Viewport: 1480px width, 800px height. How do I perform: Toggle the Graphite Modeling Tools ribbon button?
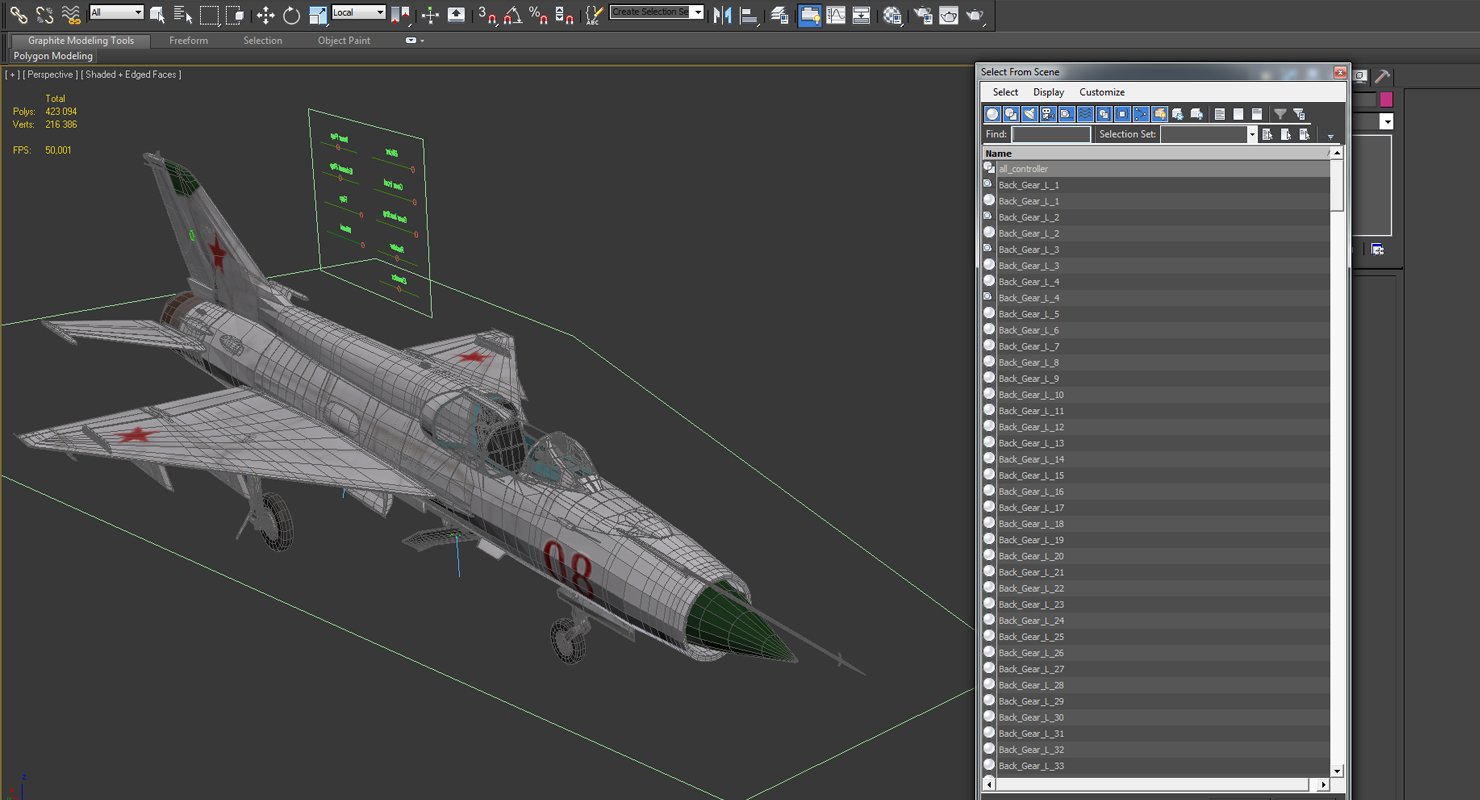(x=809, y=14)
